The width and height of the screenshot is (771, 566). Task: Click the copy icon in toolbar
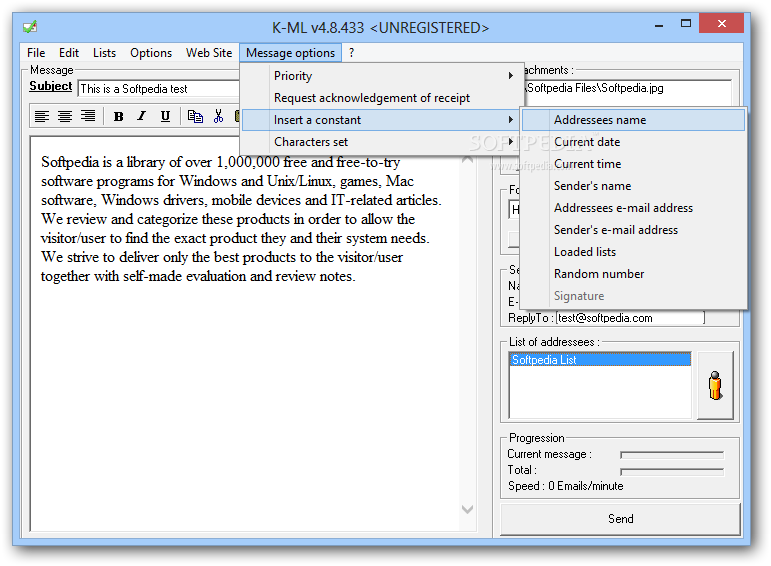(x=195, y=117)
